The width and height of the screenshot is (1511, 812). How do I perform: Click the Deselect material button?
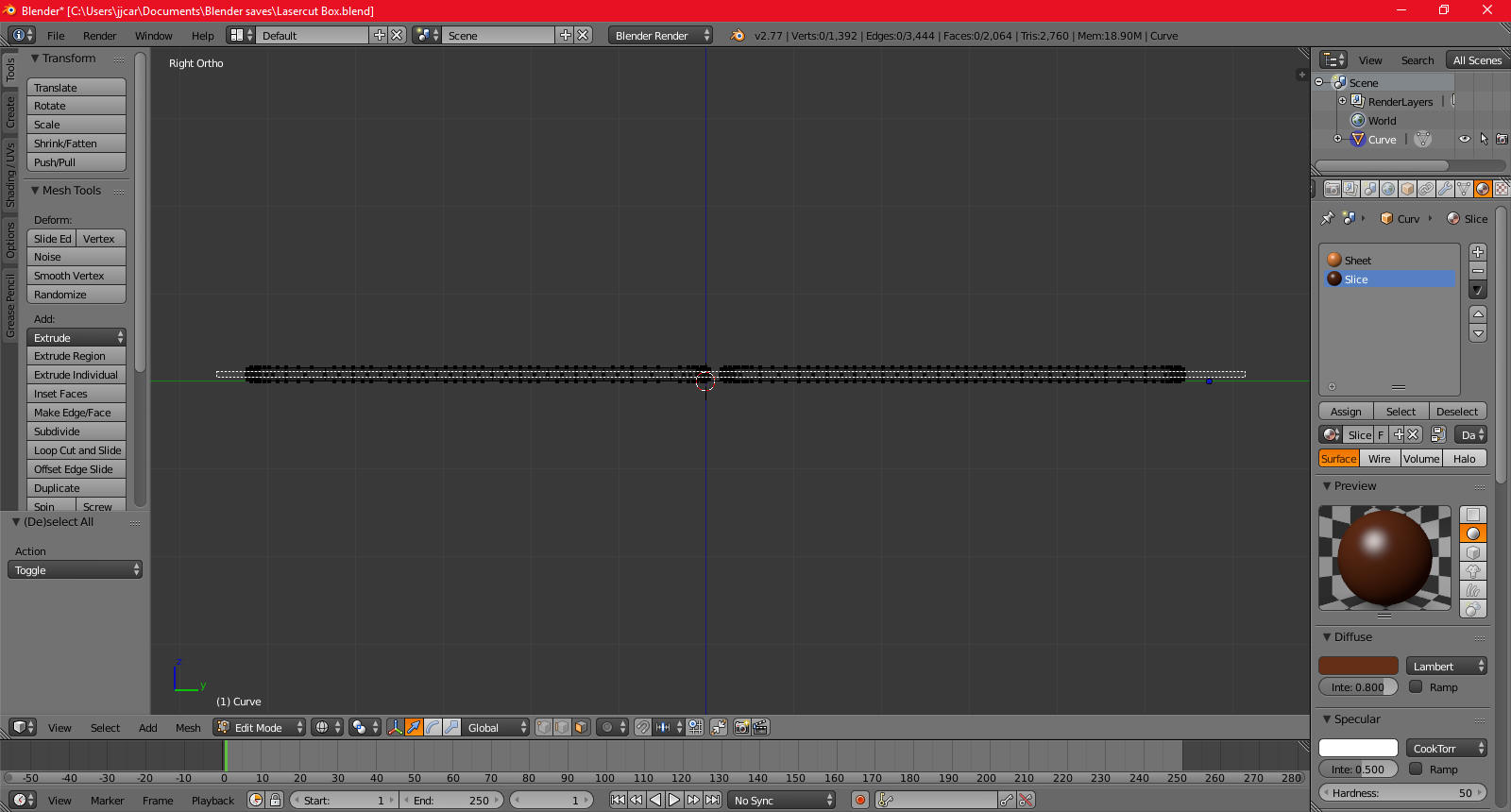pos(1457,411)
